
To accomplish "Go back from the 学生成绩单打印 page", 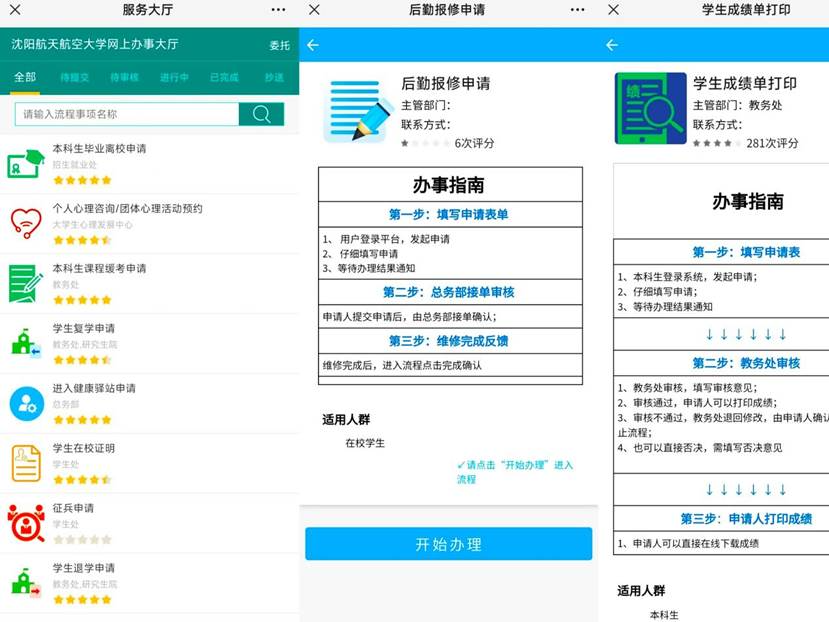I will (x=612, y=45).
